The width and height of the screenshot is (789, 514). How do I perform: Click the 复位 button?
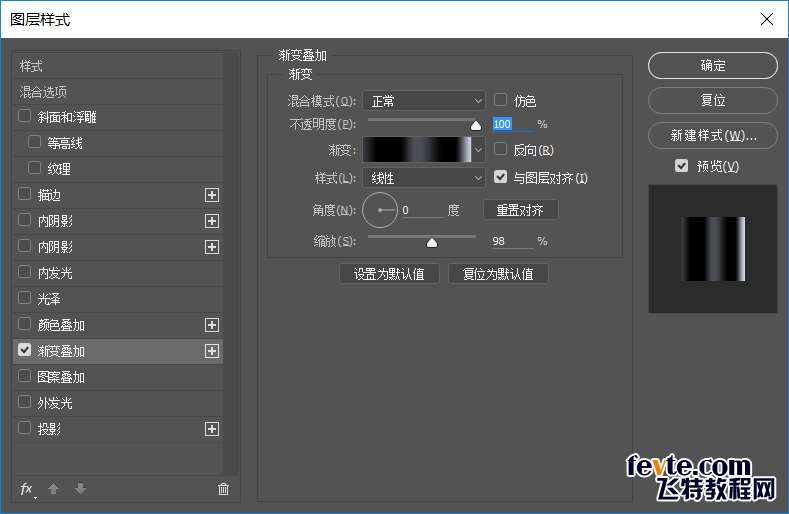(713, 100)
